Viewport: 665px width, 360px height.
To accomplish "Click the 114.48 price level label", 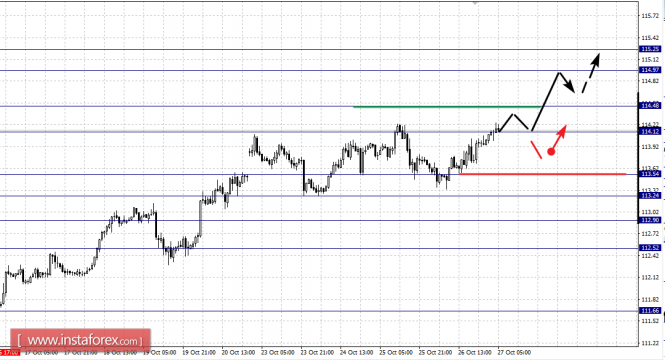I will [x=650, y=106].
